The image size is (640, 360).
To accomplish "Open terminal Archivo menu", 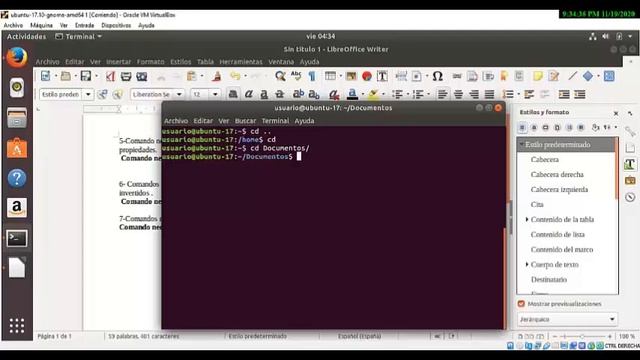I will click(x=176, y=121).
